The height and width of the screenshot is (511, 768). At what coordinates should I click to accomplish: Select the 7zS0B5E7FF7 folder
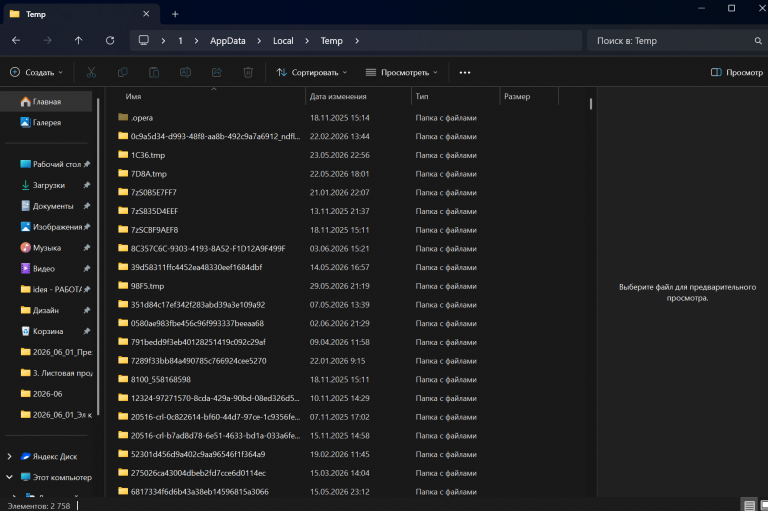click(147, 193)
